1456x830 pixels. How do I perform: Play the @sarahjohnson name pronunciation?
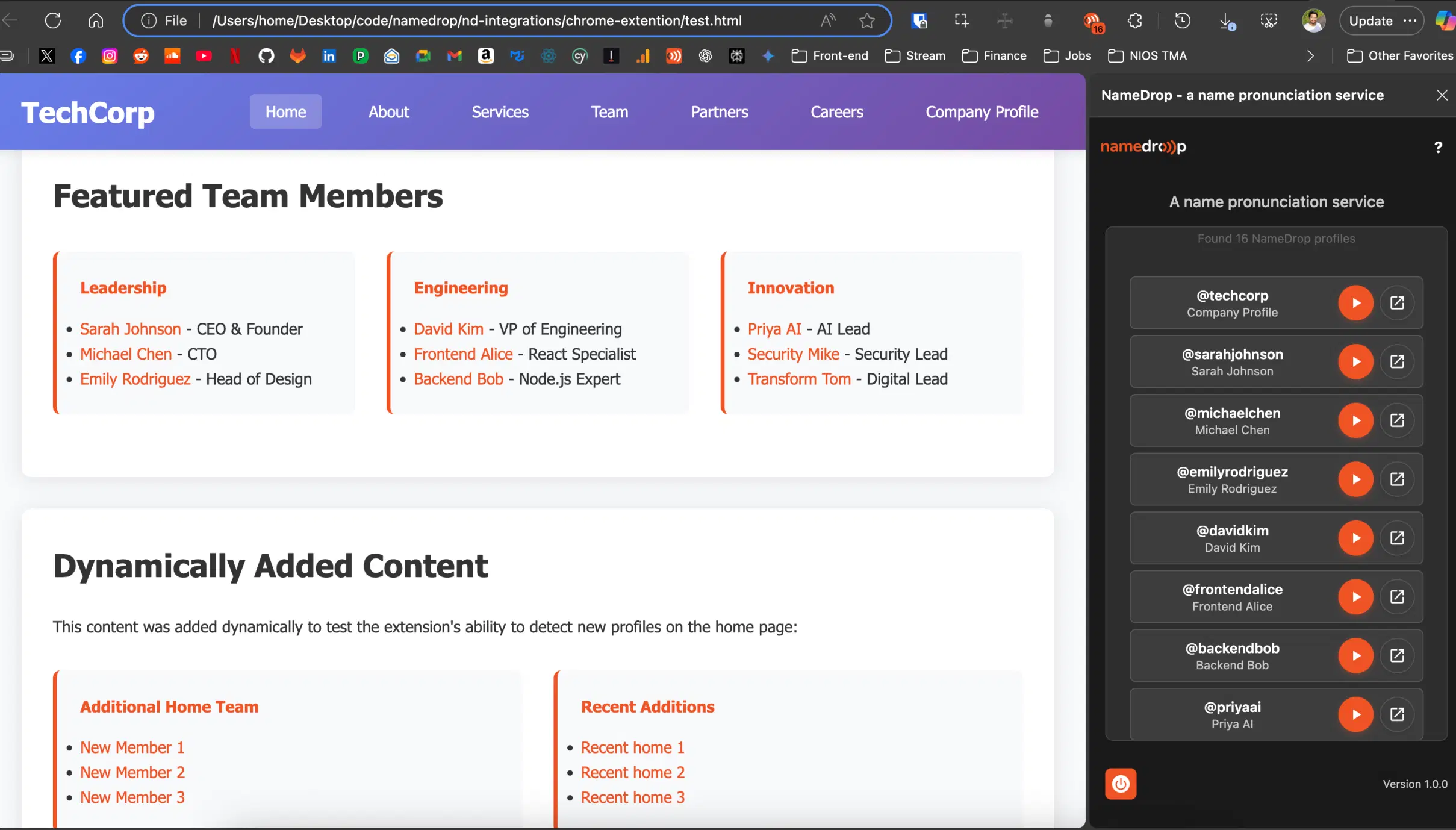(1355, 362)
